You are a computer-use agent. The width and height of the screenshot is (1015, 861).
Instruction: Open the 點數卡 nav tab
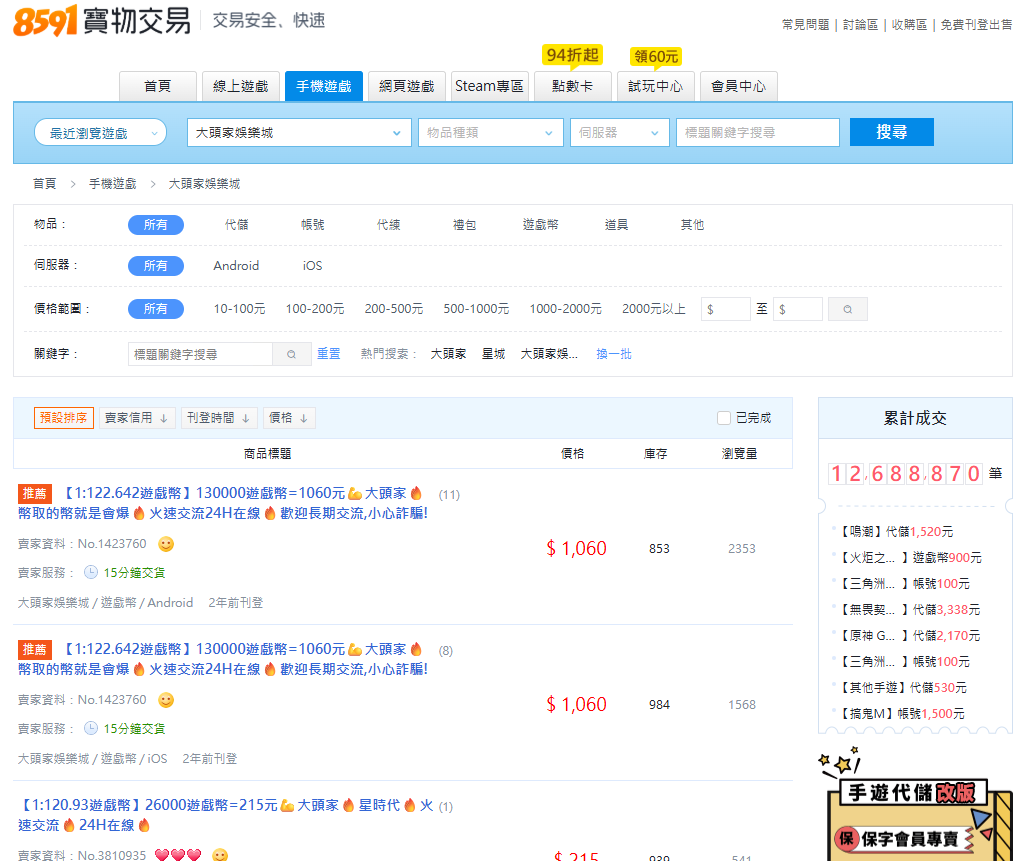(x=572, y=86)
